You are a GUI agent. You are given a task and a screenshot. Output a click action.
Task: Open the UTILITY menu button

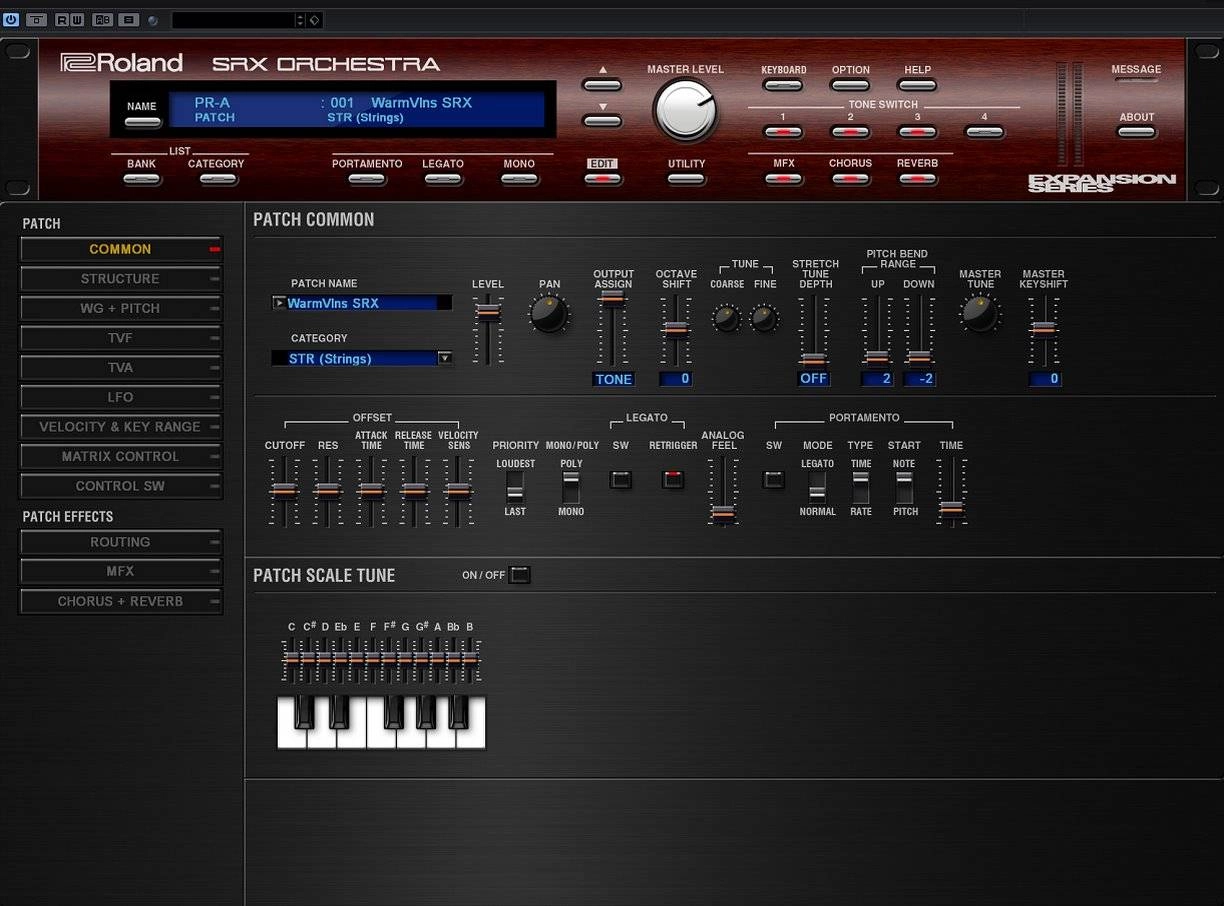pyautogui.click(x=686, y=180)
